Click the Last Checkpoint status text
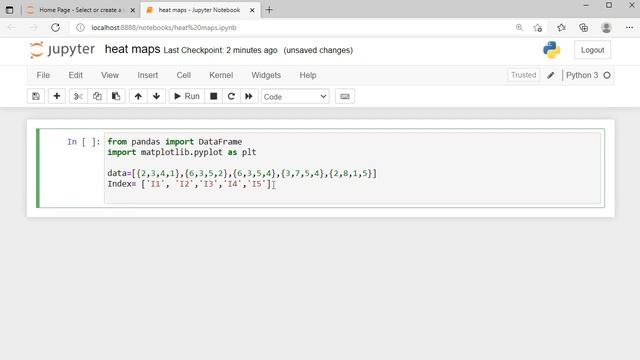 220,50
